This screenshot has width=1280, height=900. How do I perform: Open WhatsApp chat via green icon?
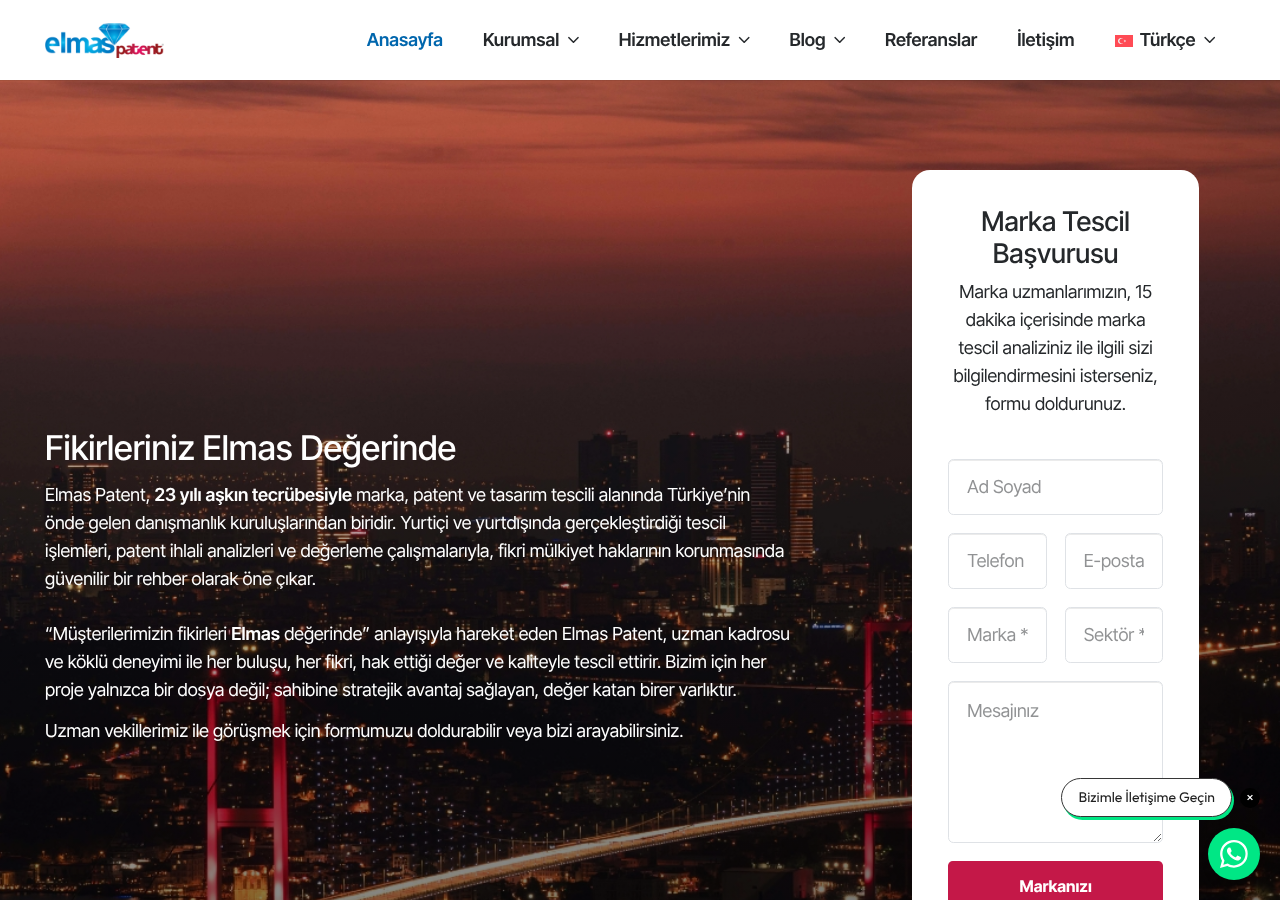(x=1234, y=854)
